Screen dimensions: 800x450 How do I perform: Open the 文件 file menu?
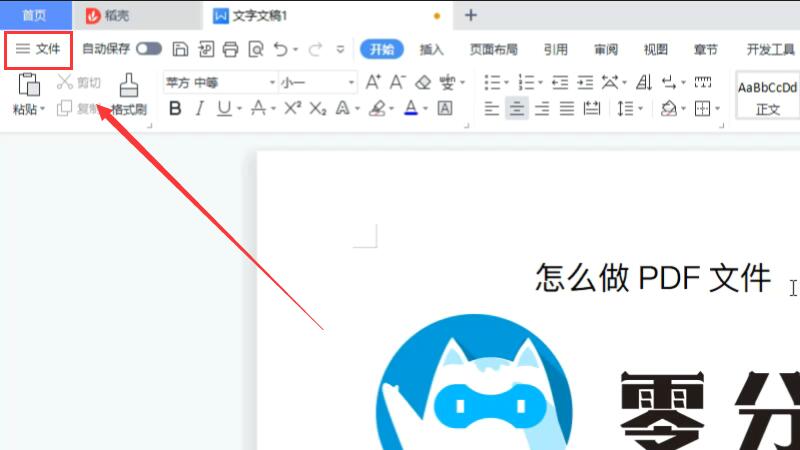click(x=38, y=49)
